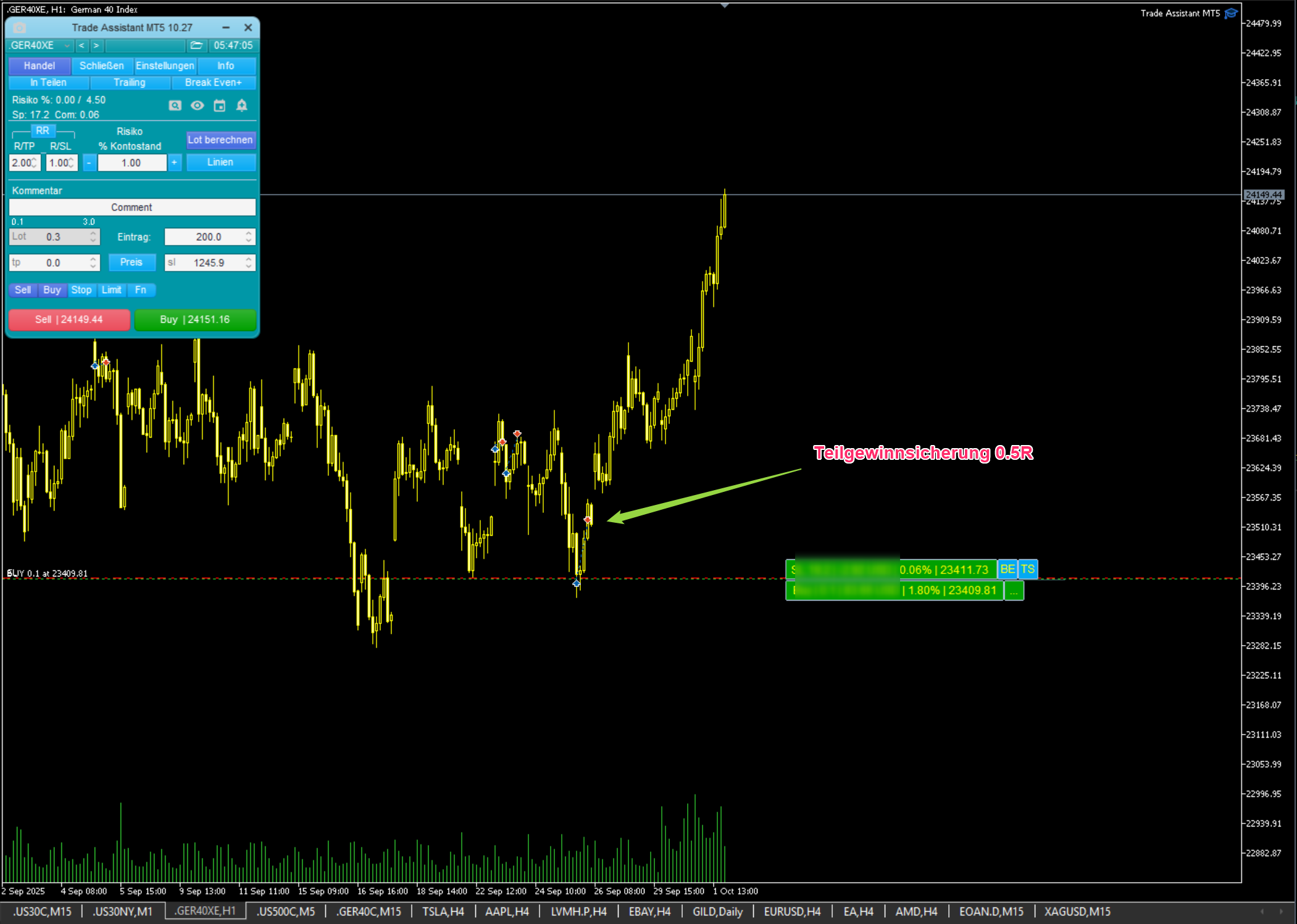Expand the .GER40XE symbol dropdown
This screenshot has height=924, width=1297.
click(x=67, y=46)
